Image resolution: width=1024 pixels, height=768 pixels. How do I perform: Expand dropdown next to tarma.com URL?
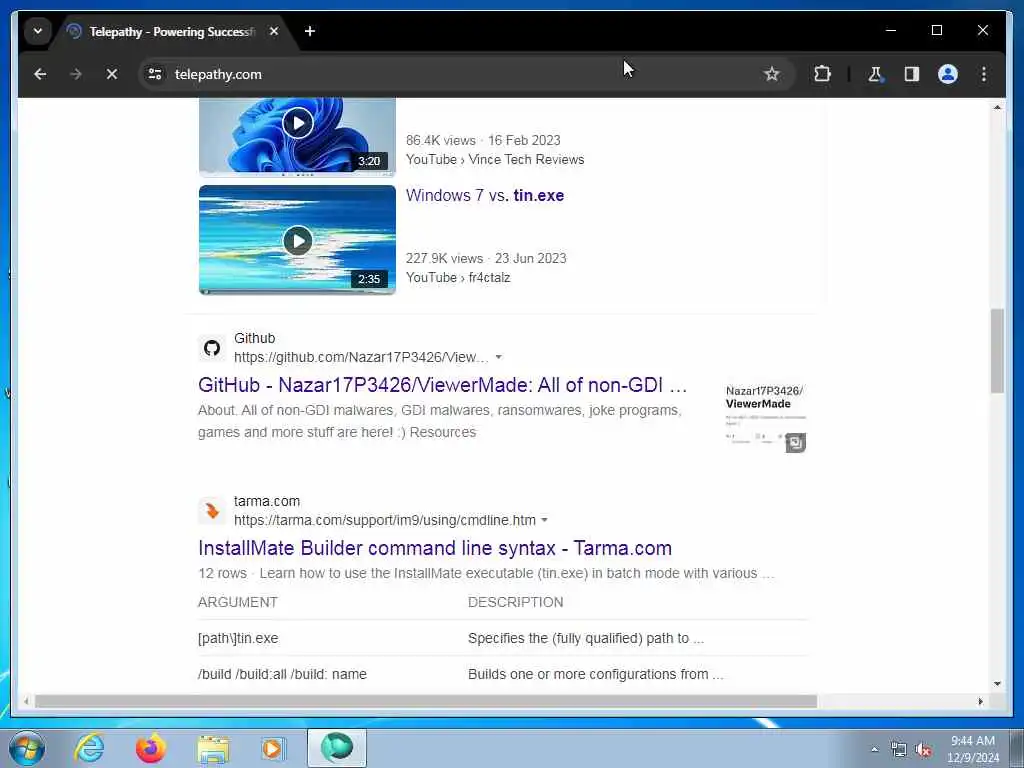pyautogui.click(x=545, y=520)
